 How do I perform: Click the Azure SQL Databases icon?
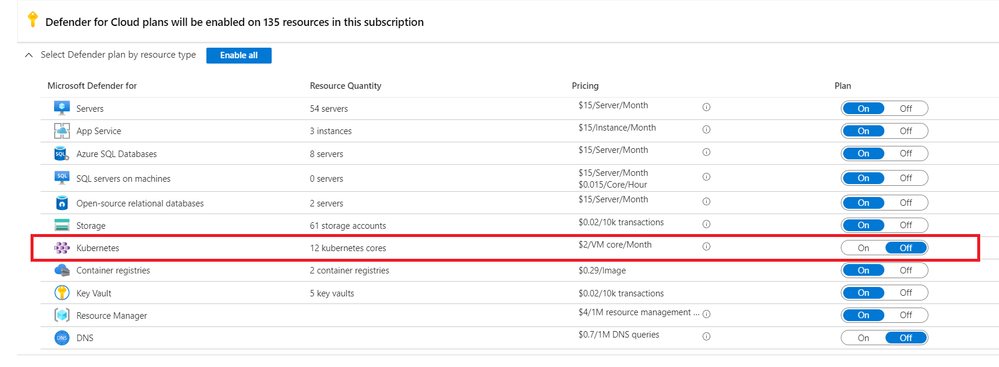click(x=62, y=154)
